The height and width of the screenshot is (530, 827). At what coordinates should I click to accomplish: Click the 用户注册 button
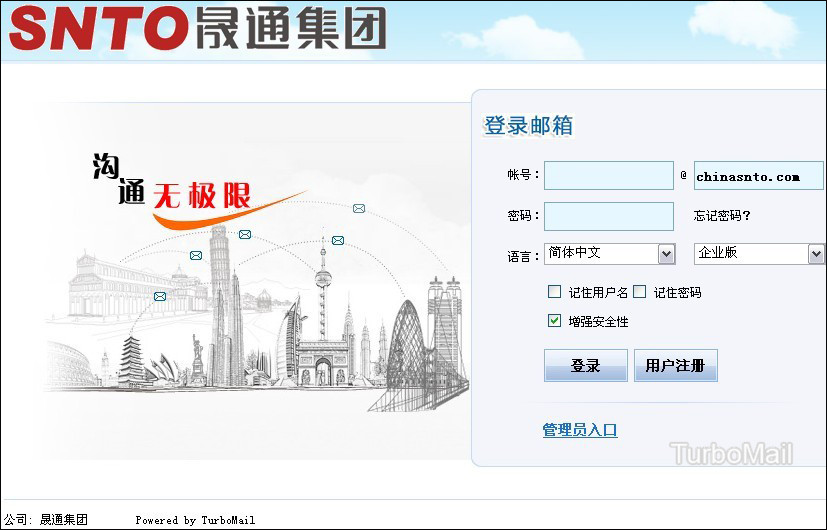pos(675,366)
